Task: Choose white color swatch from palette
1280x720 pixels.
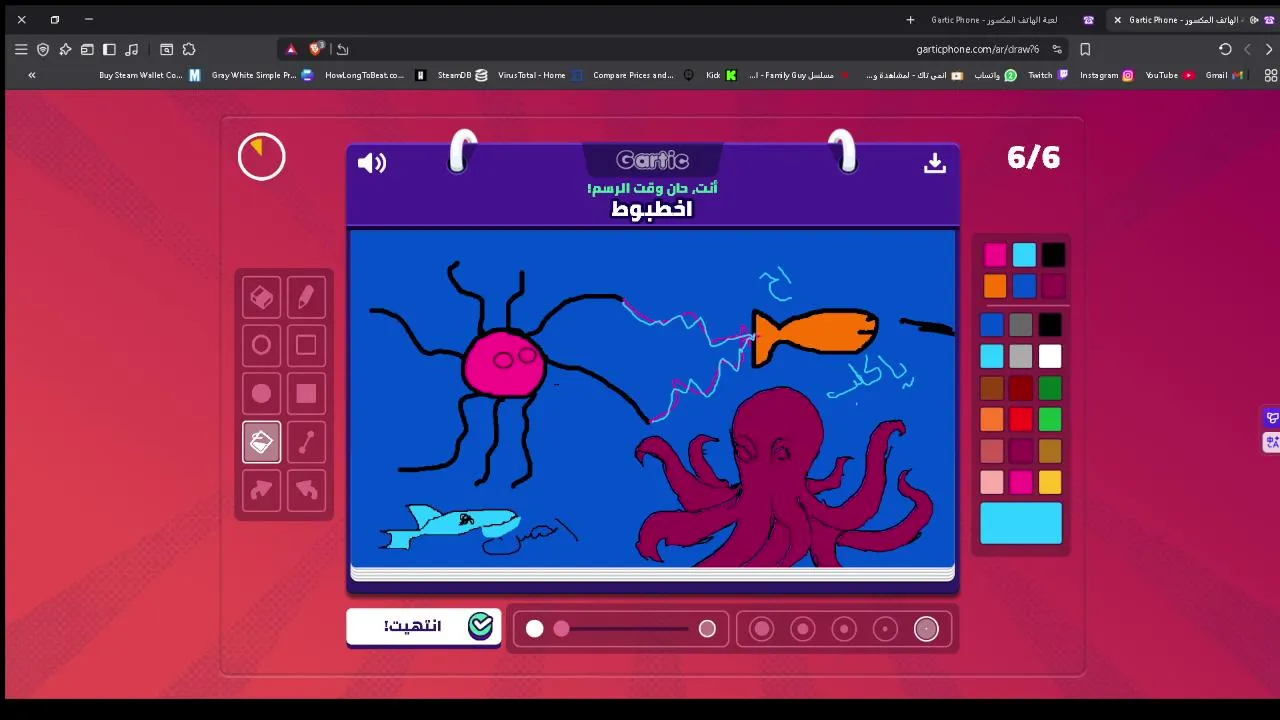Action: [1049, 356]
